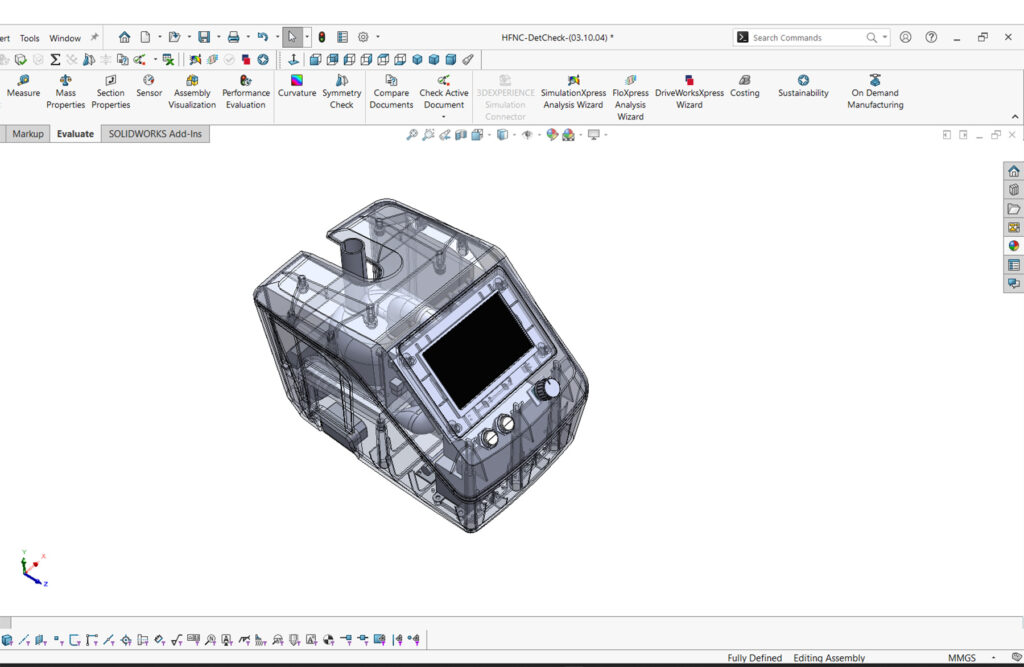Viewport: 1024px width, 667px height.
Task: Open FloXpress Analysis Wizard
Action: click(x=630, y=98)
